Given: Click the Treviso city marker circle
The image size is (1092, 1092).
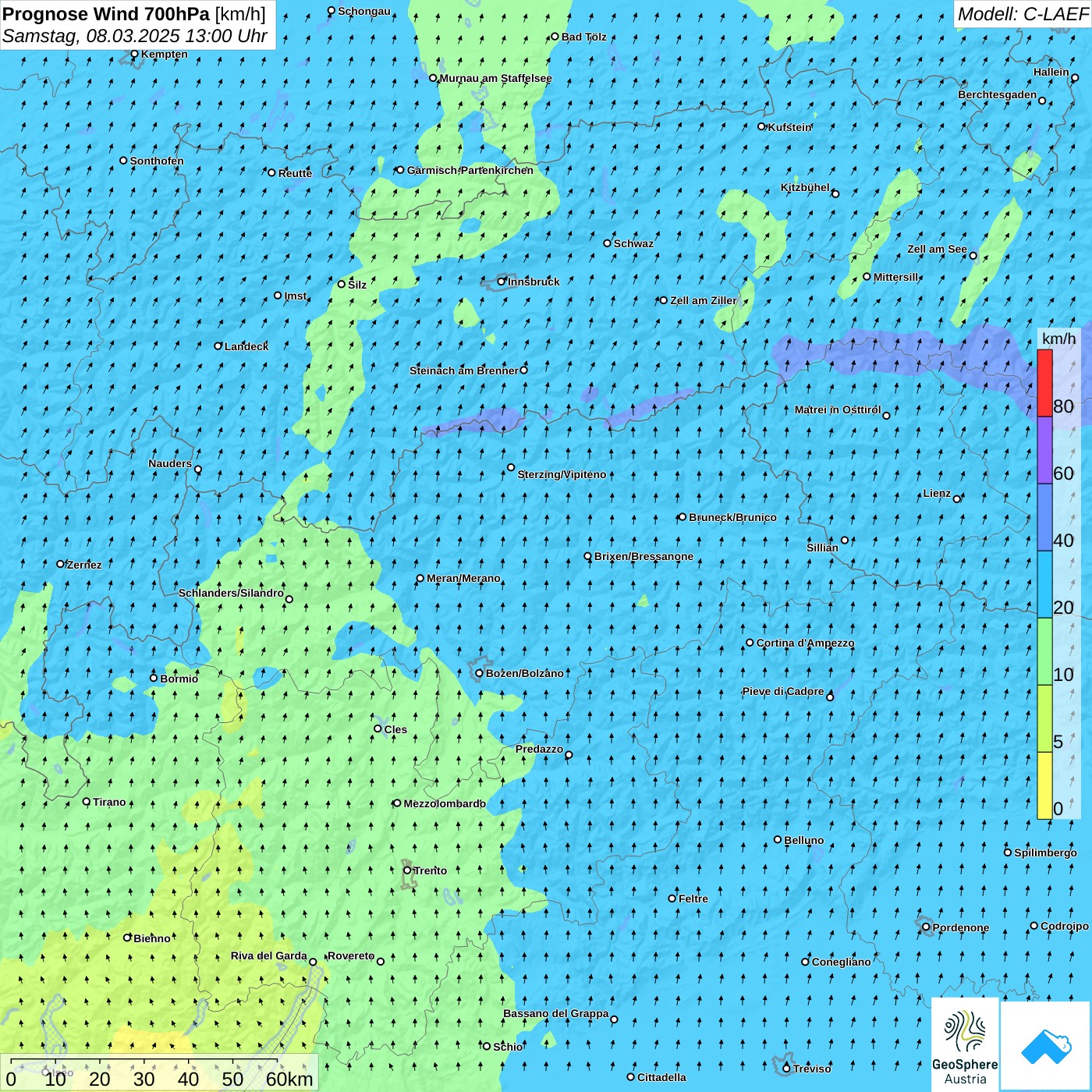Looking at the screenshot, I should tap(786, 1069).
